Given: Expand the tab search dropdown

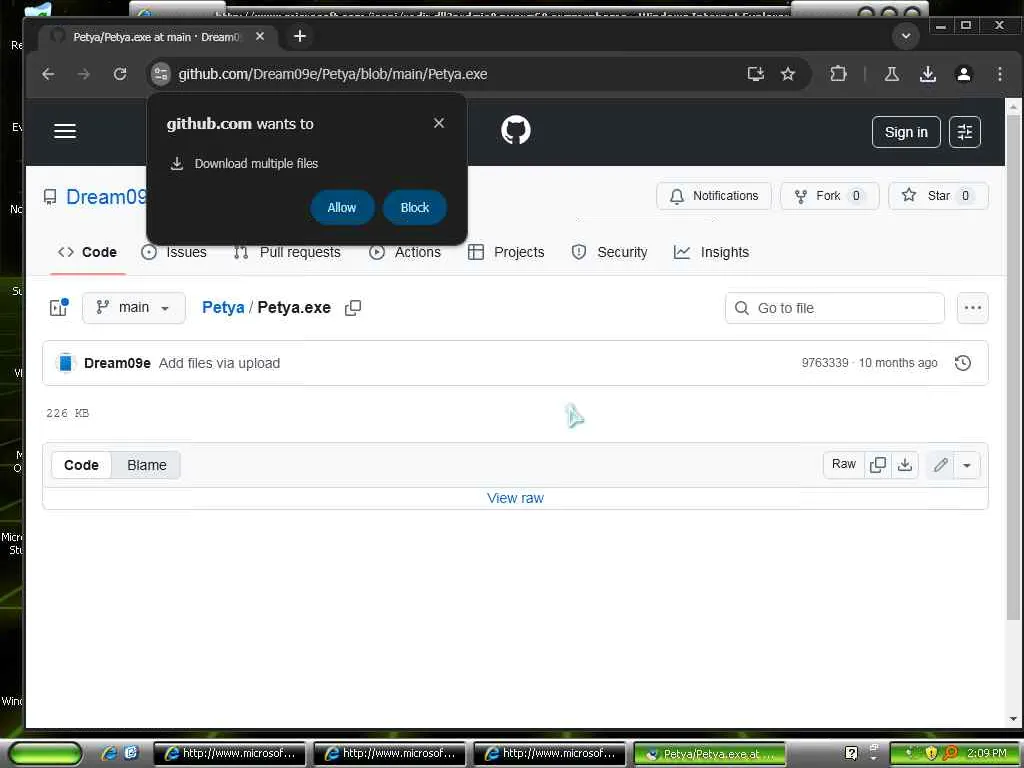Looking at the screenshot, I should pyautogui.click(x=906, y=36).
